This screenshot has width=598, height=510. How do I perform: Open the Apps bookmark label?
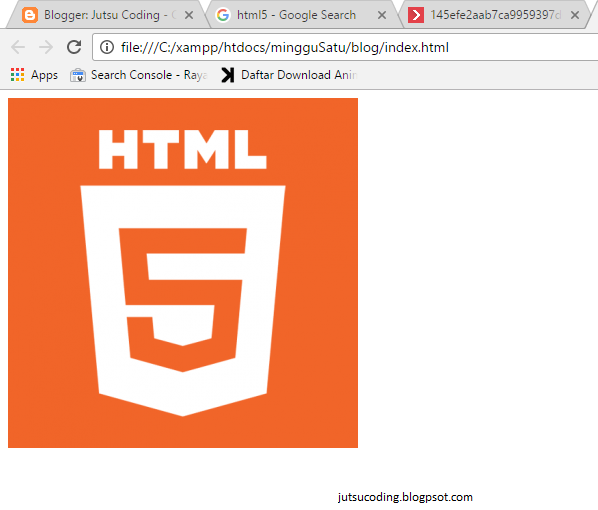point(44,75)
